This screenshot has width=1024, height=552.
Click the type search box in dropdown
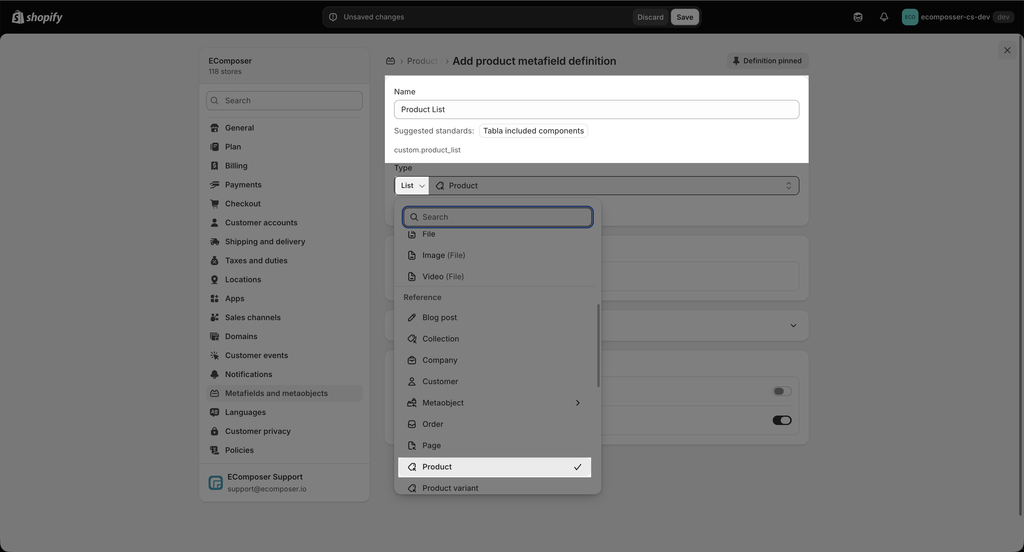[x=498, y=217]
